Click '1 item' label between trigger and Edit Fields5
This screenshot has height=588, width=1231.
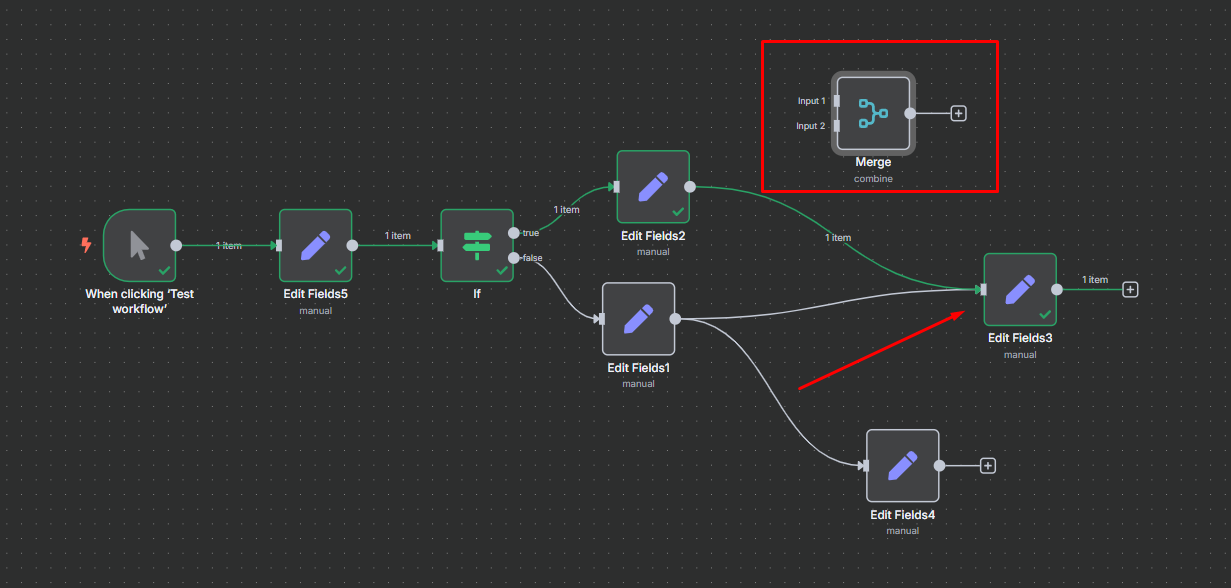pyautogui.click(x=229, y=245)
